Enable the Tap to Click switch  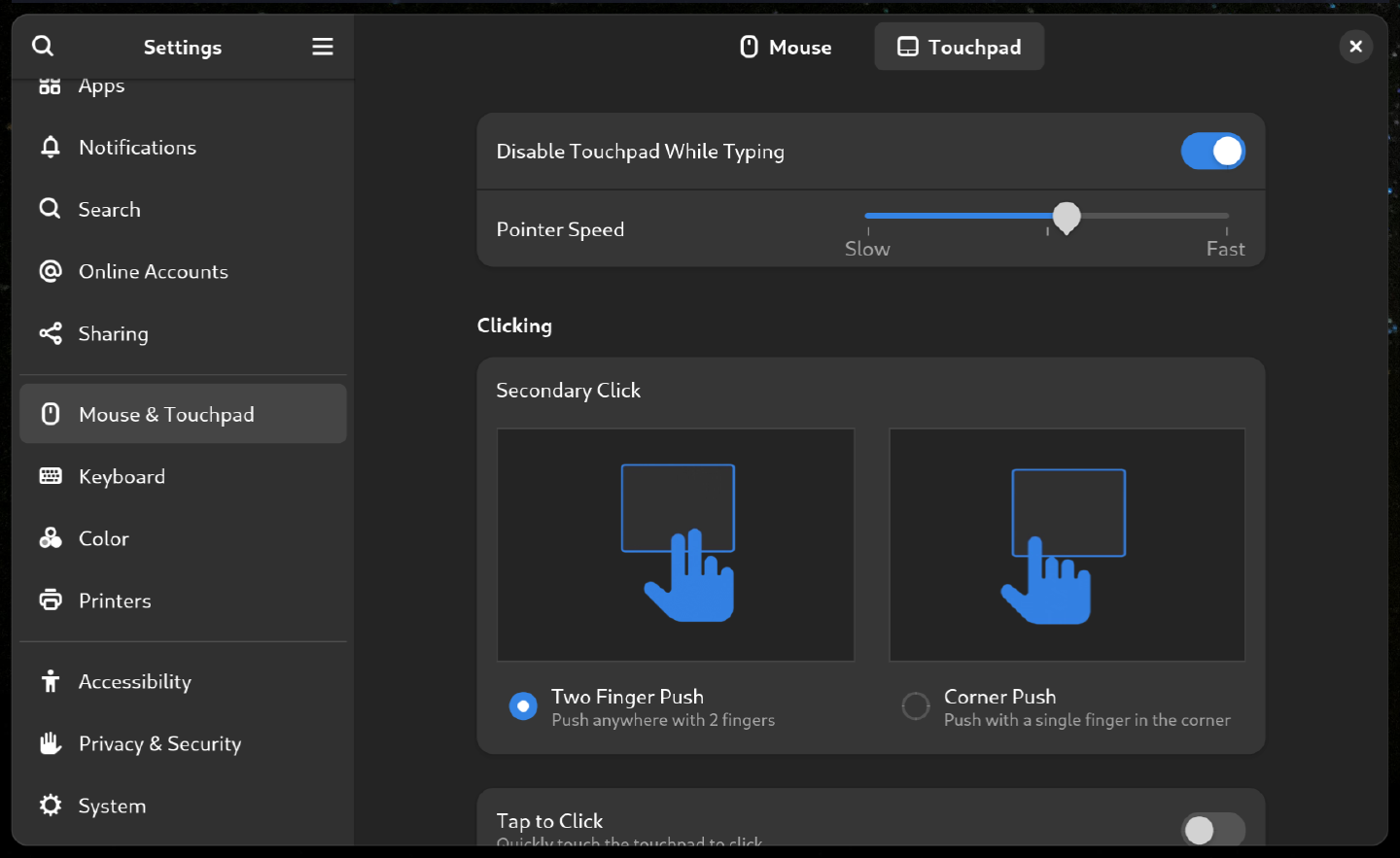tap(1212, 829)
